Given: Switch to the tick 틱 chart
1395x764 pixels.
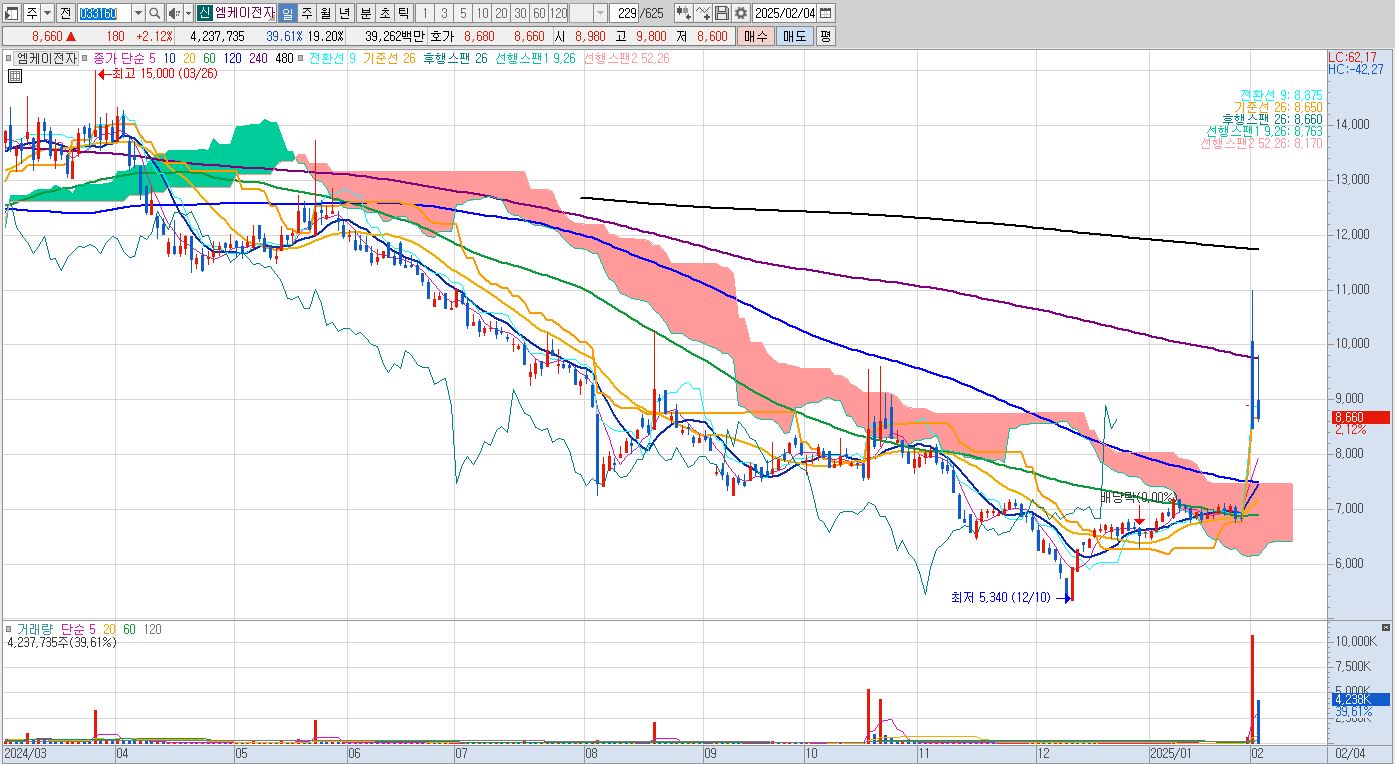Looking at the screenshot, I should [x=403, y=13].
